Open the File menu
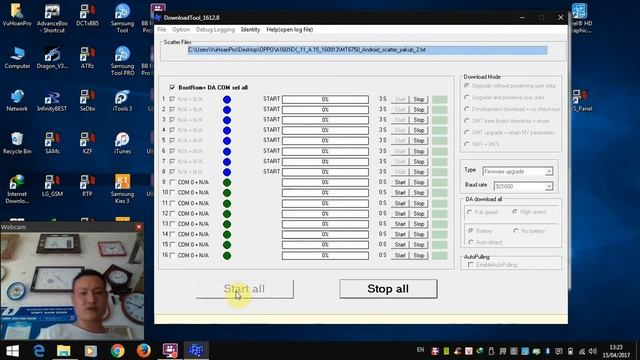 pos(162,29)
